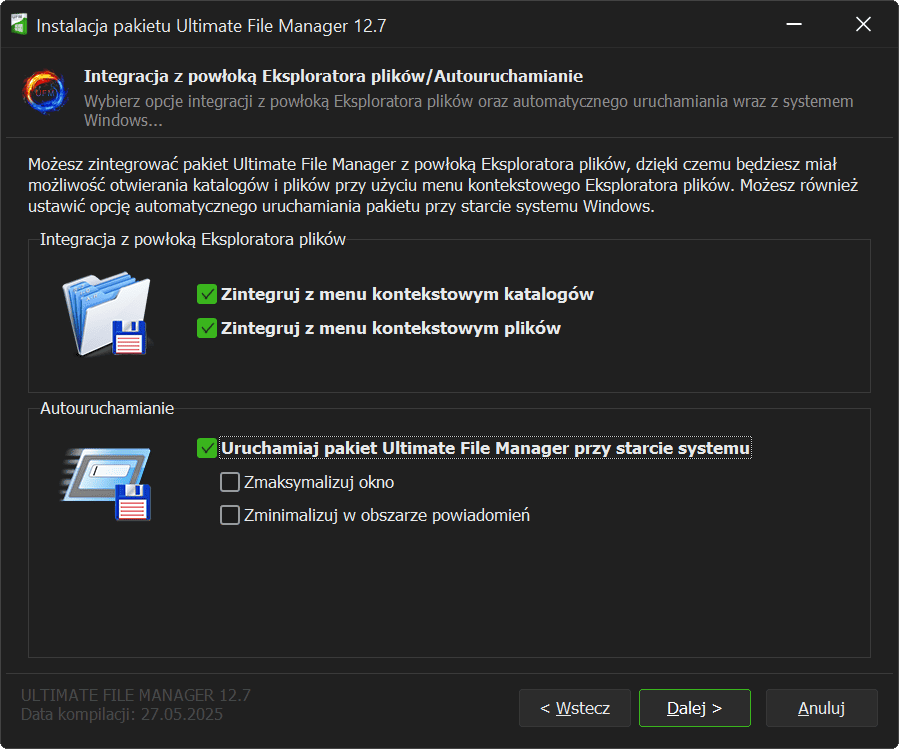Screen dimensions: 899x749
Task: Close the installer window
Action: [863, 25]
